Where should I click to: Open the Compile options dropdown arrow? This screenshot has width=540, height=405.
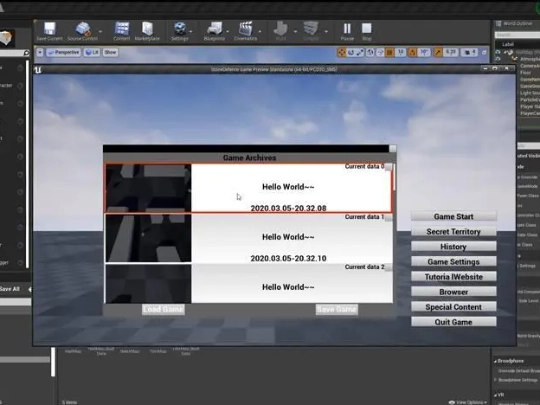[326, 31]
